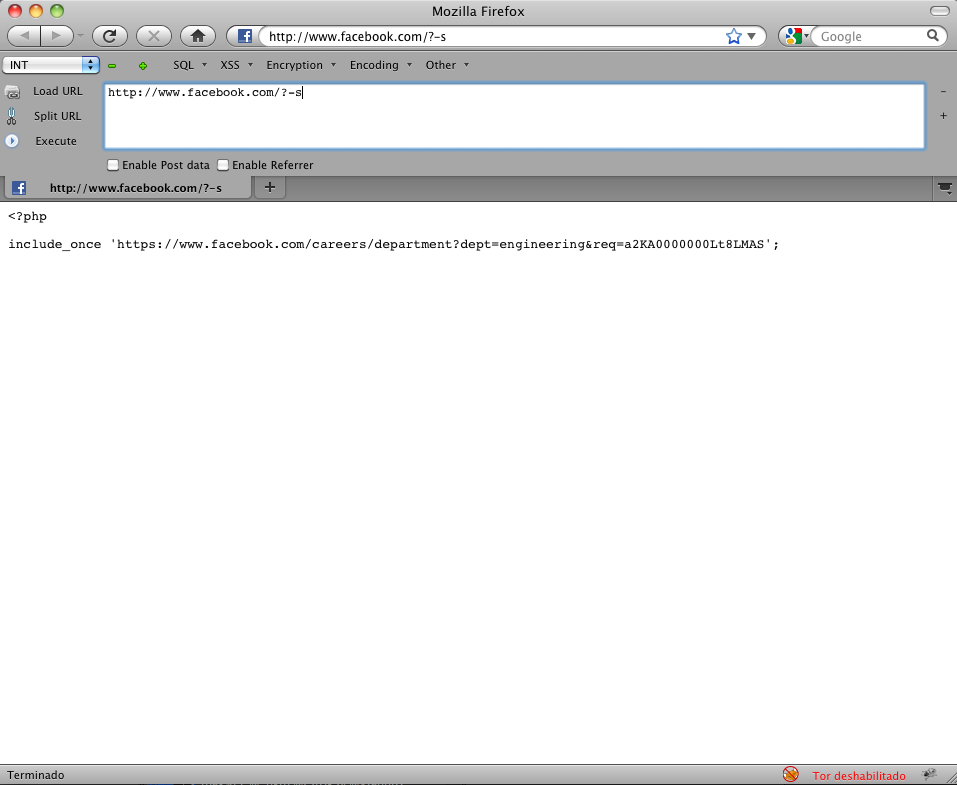Stop loading with the X button
The image size is (957, 785).
pos(154,36)
